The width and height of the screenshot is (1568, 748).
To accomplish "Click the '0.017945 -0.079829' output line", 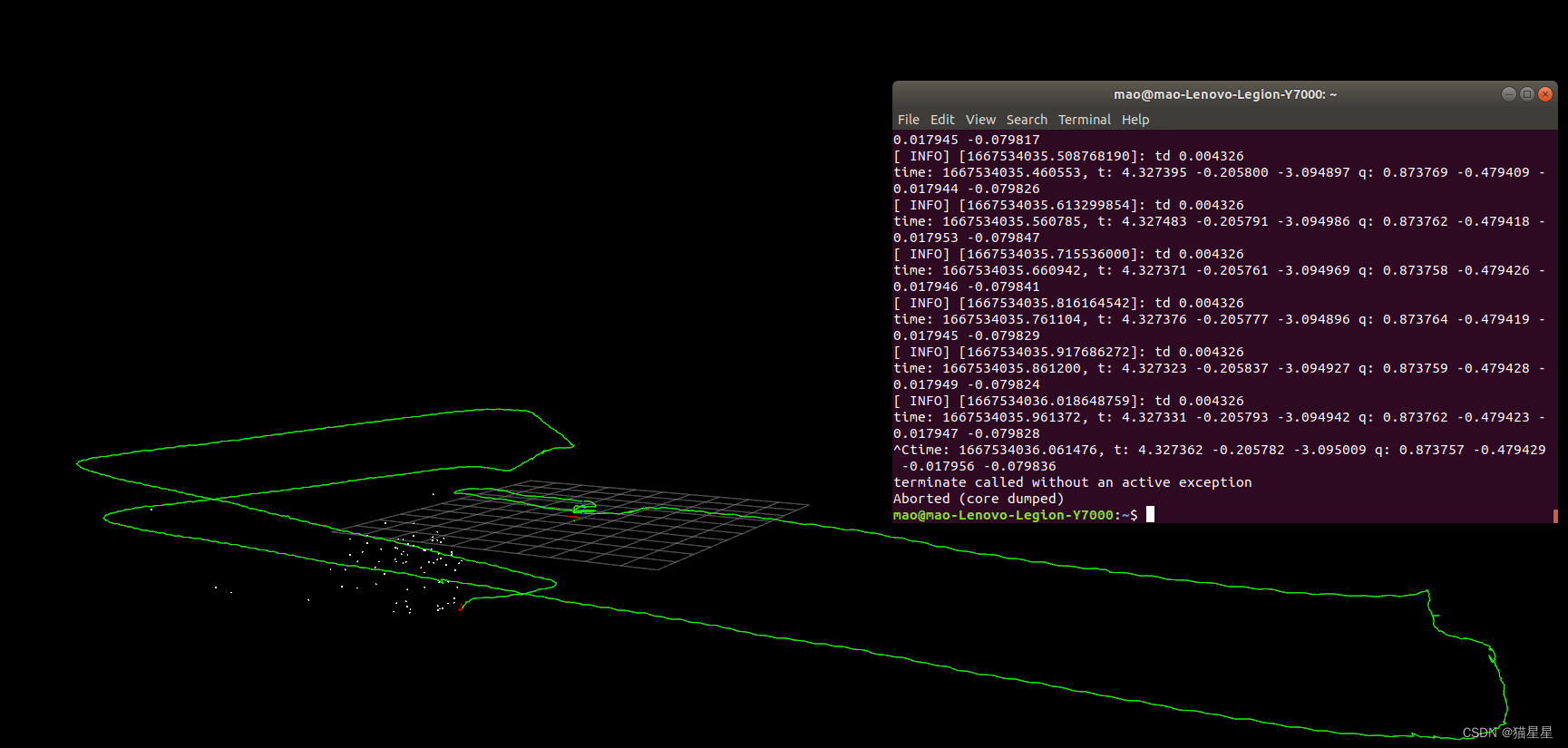I will (967, 335).
